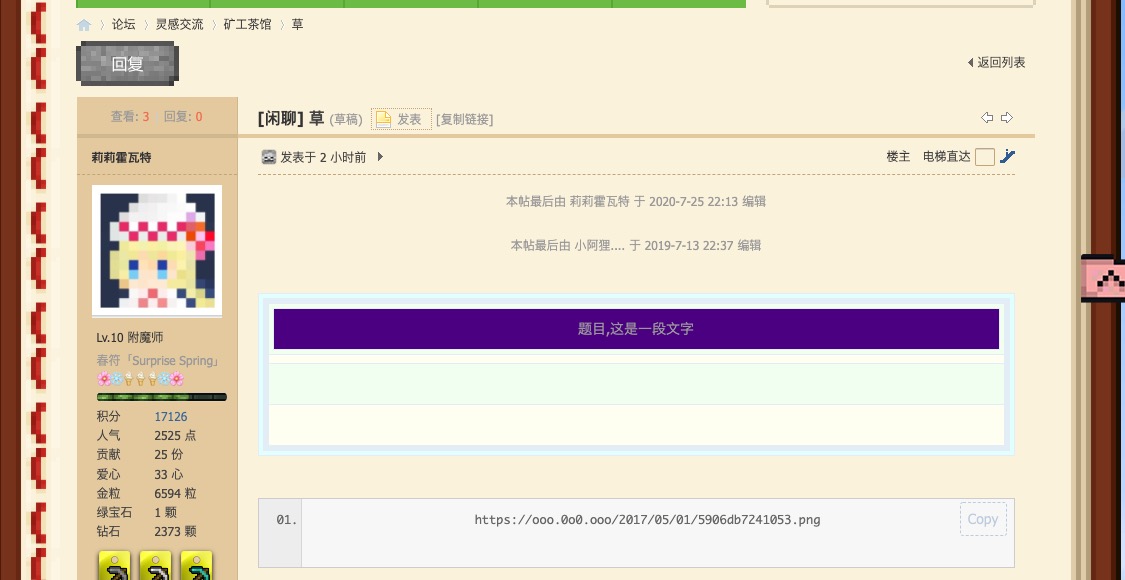The height and width of the screenshot is (580, 1125).
Task: Click the 复制链接 copy link
Action: point(464,120)
